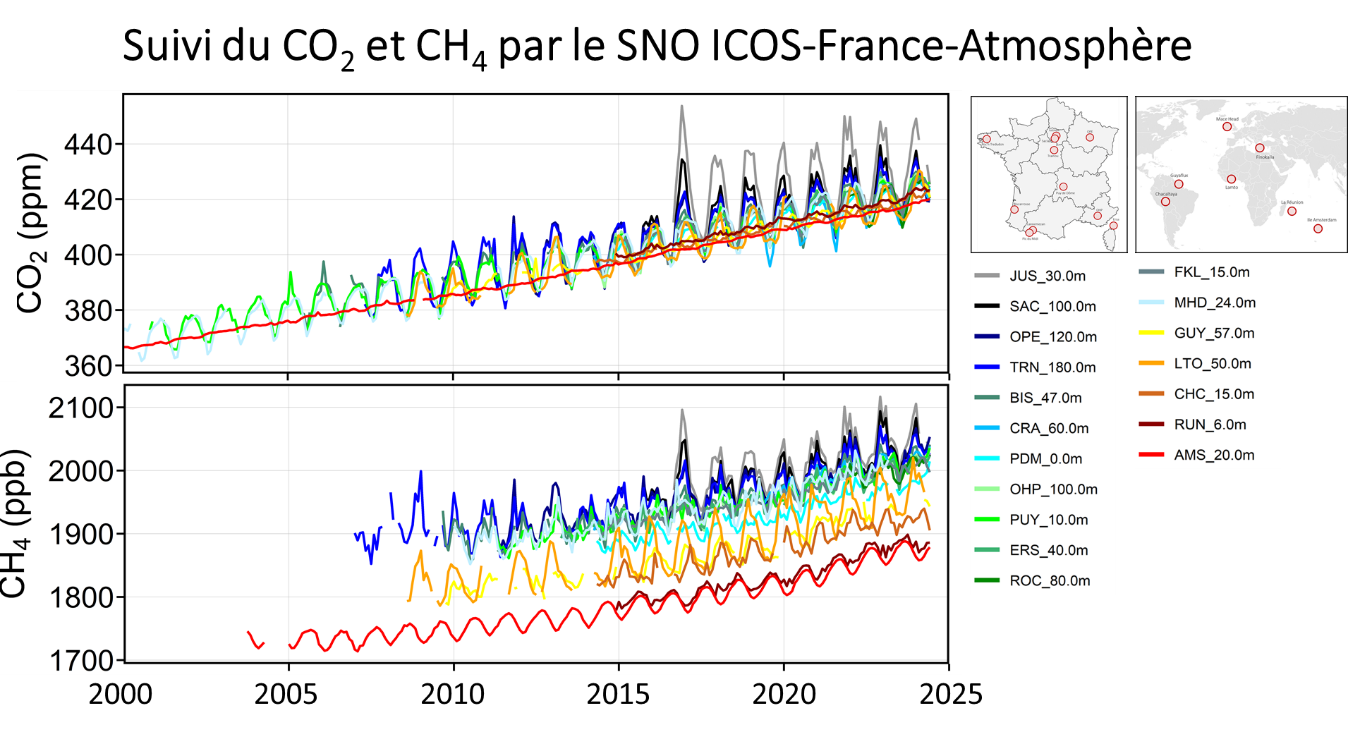Screen dimensions: 1348x732
Task: Click the Mace Head station marker
Action: 1227,127
